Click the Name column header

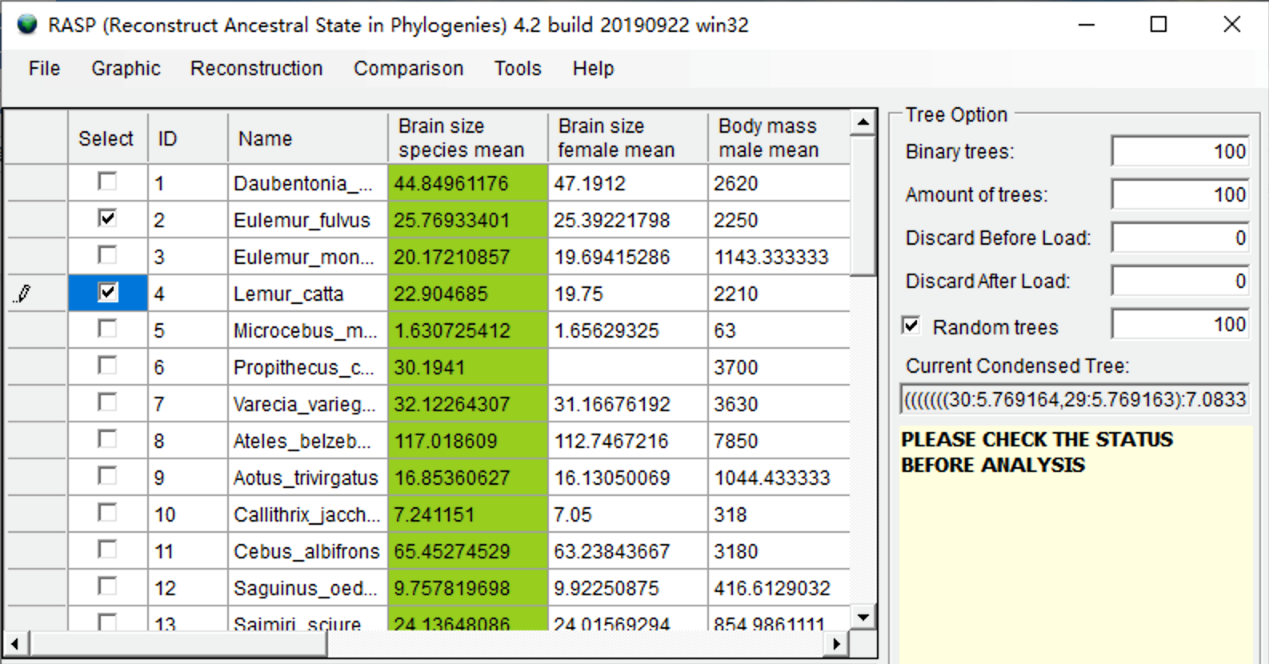(308, 138)
